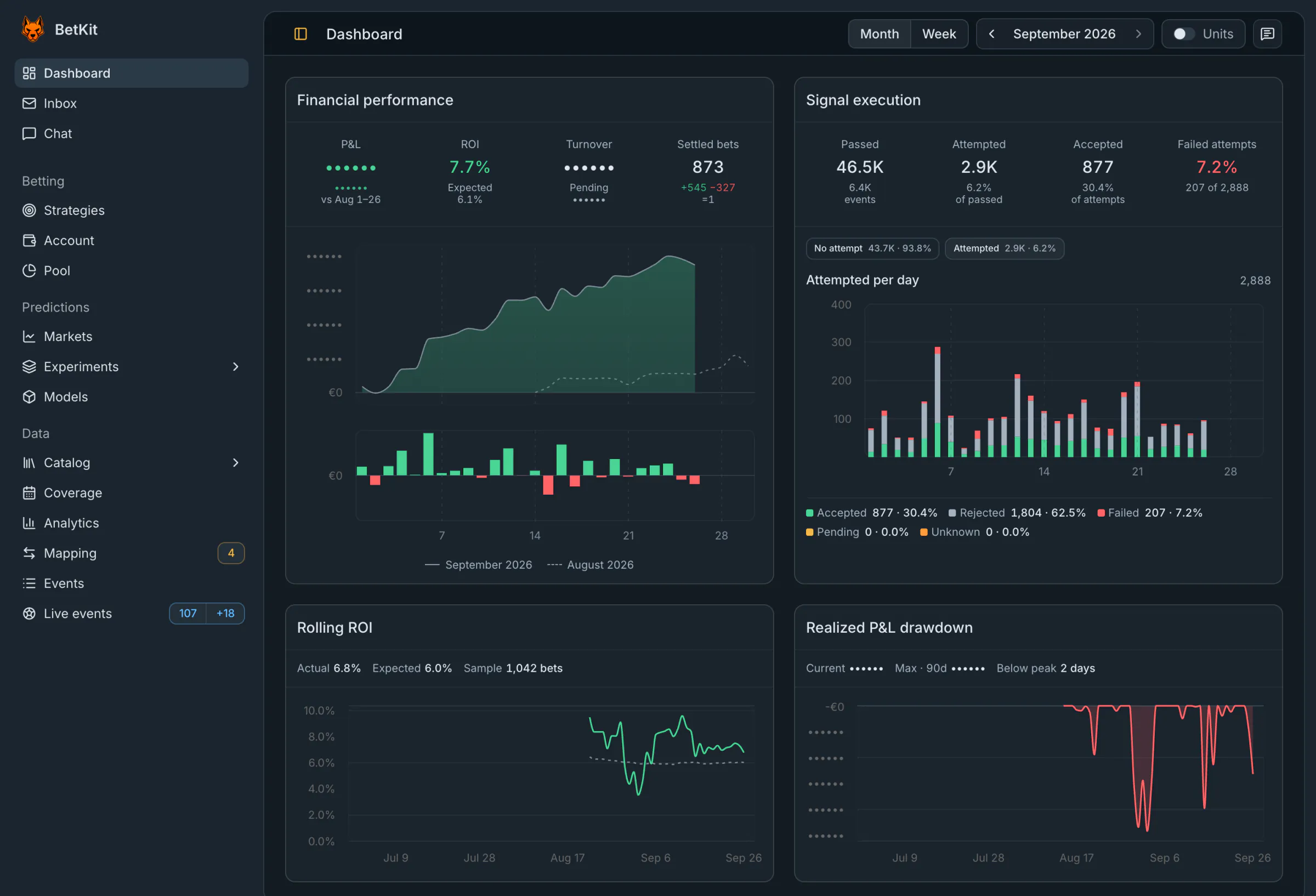Screen dimensions: 1316x896
Task: Click the Analytics bar chart icon
Action: pyautogui.click(x=29, y=523)
